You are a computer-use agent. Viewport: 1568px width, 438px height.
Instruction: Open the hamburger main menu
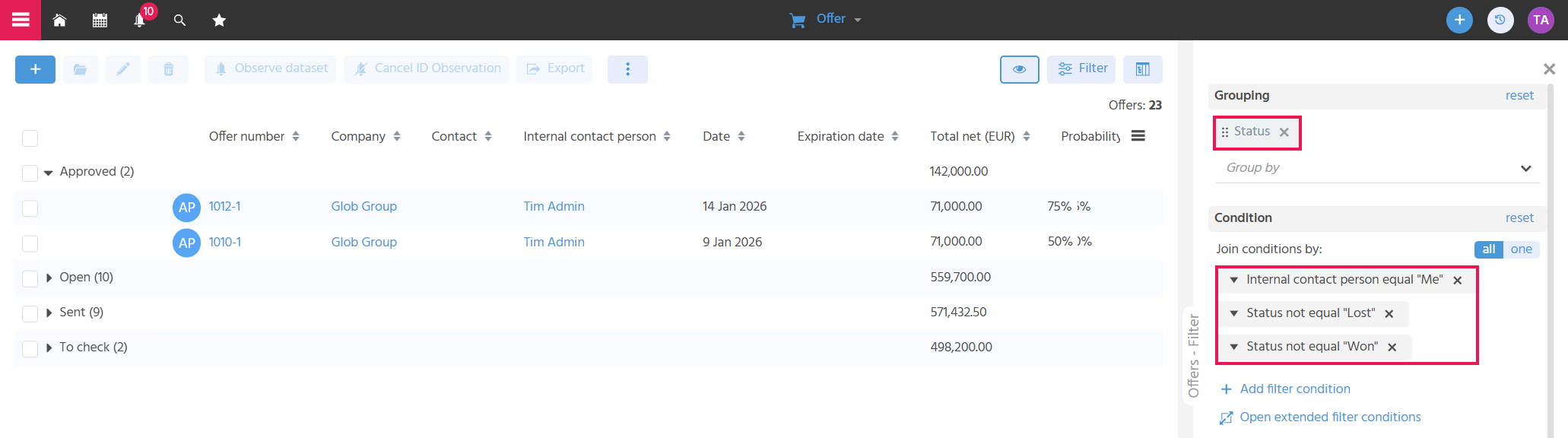coord(21,20)
